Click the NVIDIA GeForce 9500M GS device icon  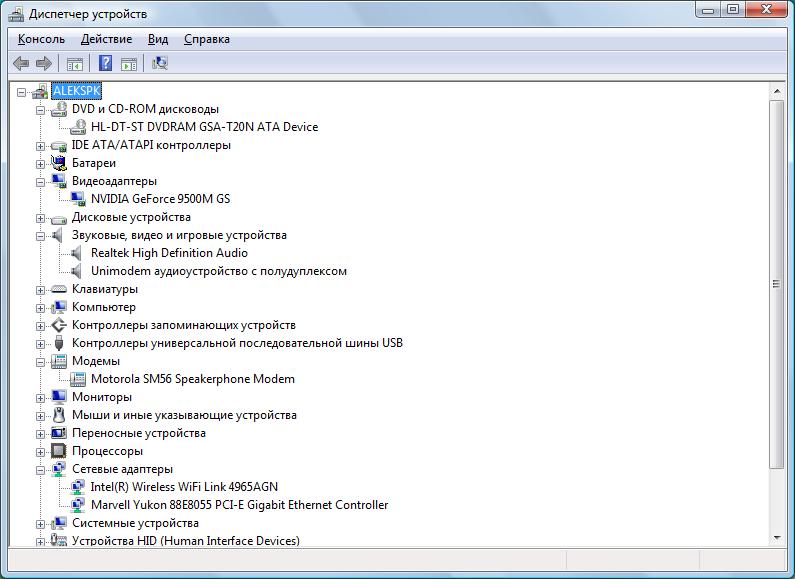tap(78, 199)
